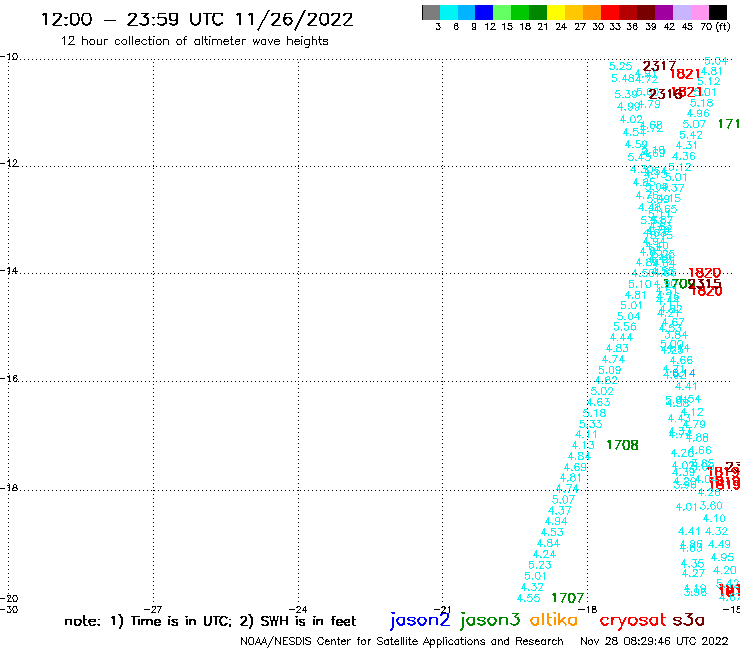Click the wave height value '5.10'
The width and height of the screenshot is (740, 650).
(640, 284)
